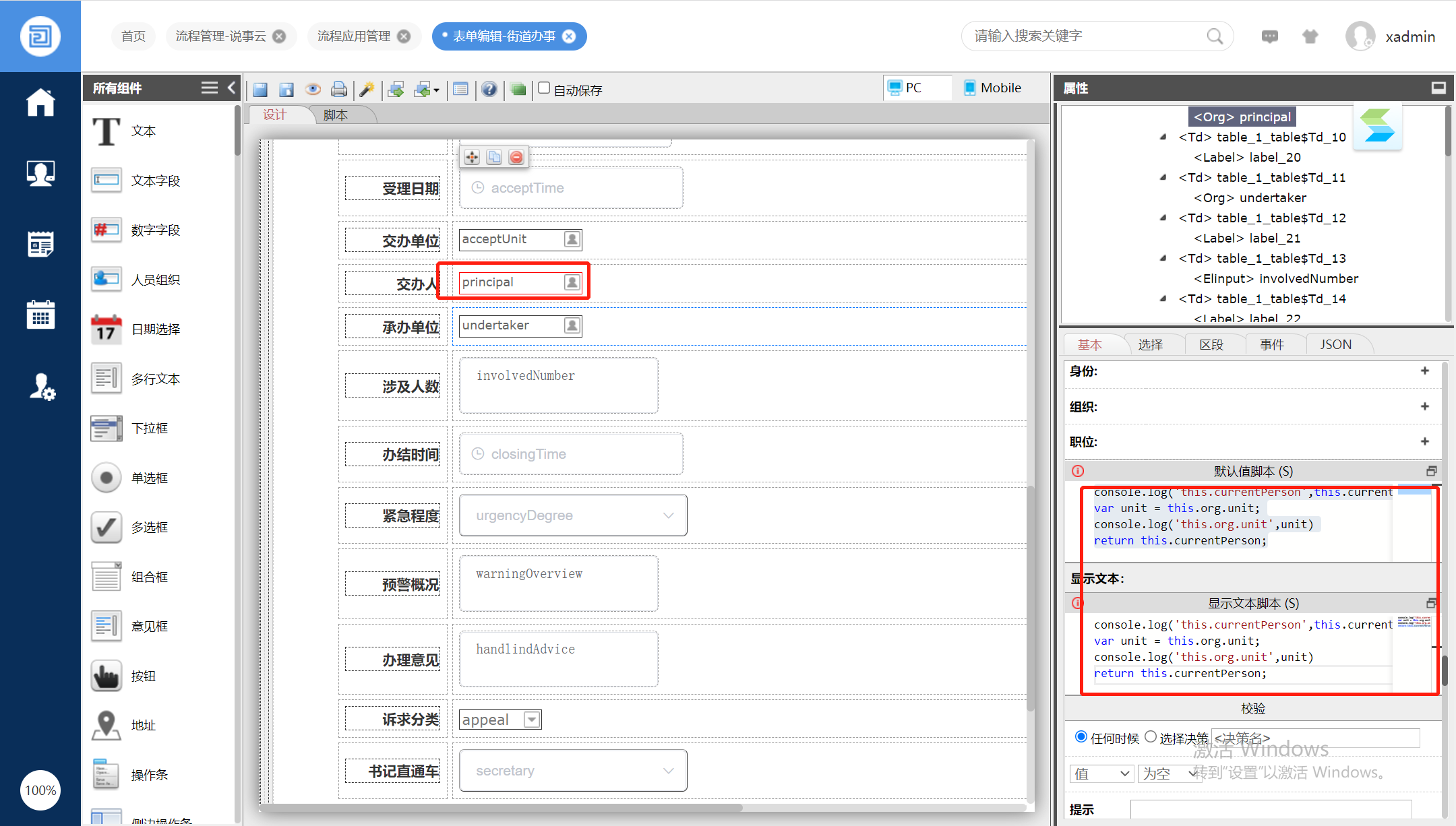Select the 任何时候 radio button
This screenshot has width=1456, height=826.
[x=1081, y=736]
